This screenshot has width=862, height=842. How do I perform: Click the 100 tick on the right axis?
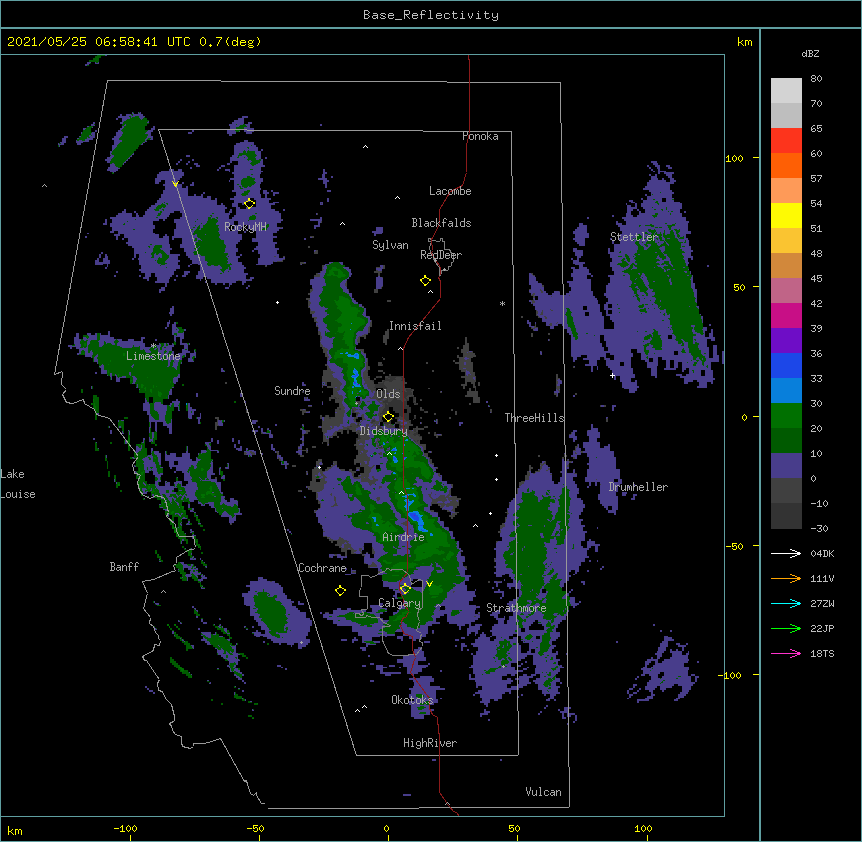click(x=734, y=158)
